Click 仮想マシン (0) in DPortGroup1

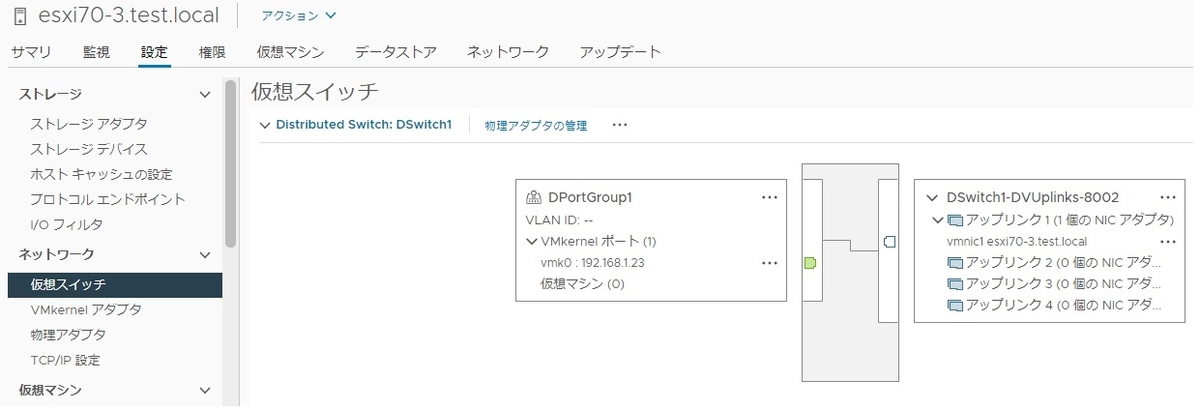pos(582,284)
